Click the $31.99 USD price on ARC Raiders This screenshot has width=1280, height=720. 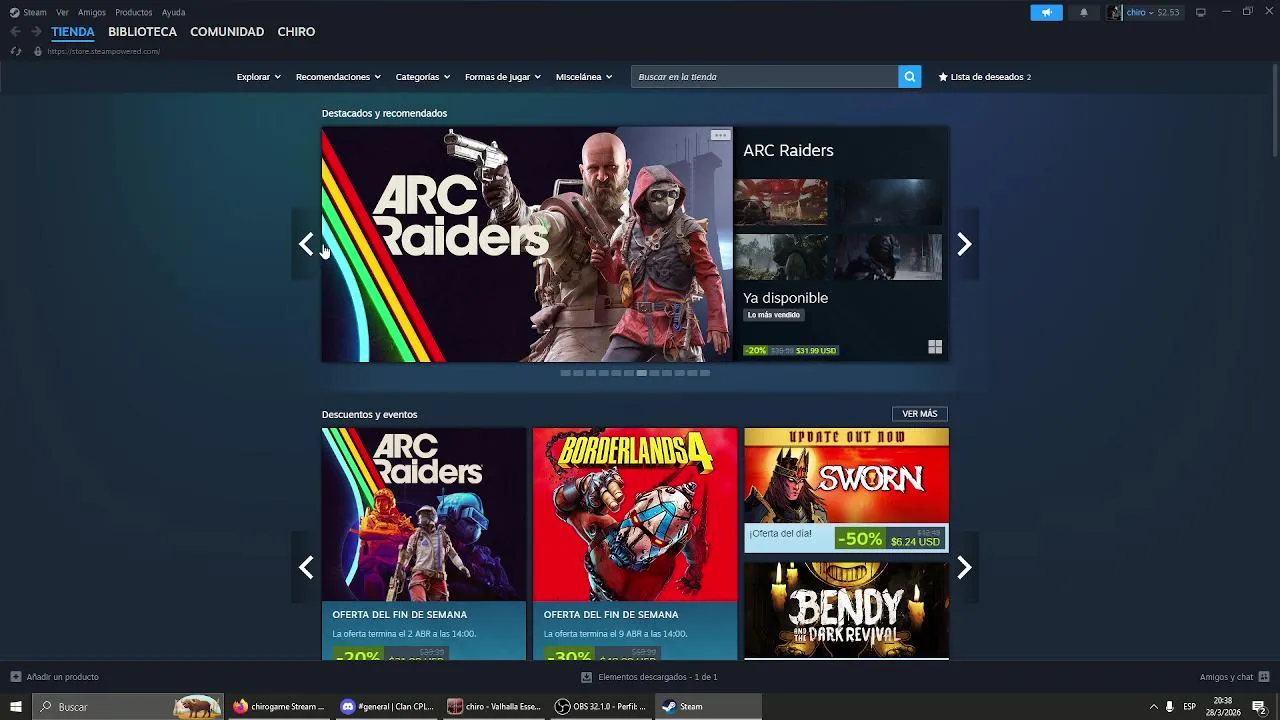(816, 351)
